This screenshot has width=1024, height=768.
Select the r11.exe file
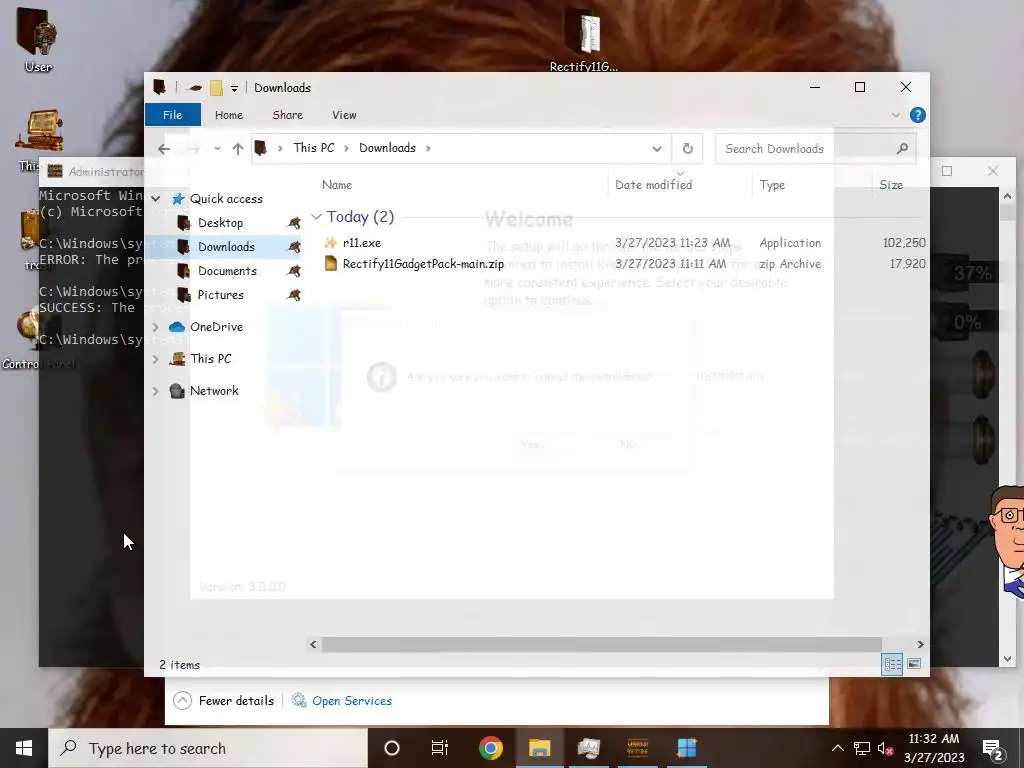click(362, 243)
